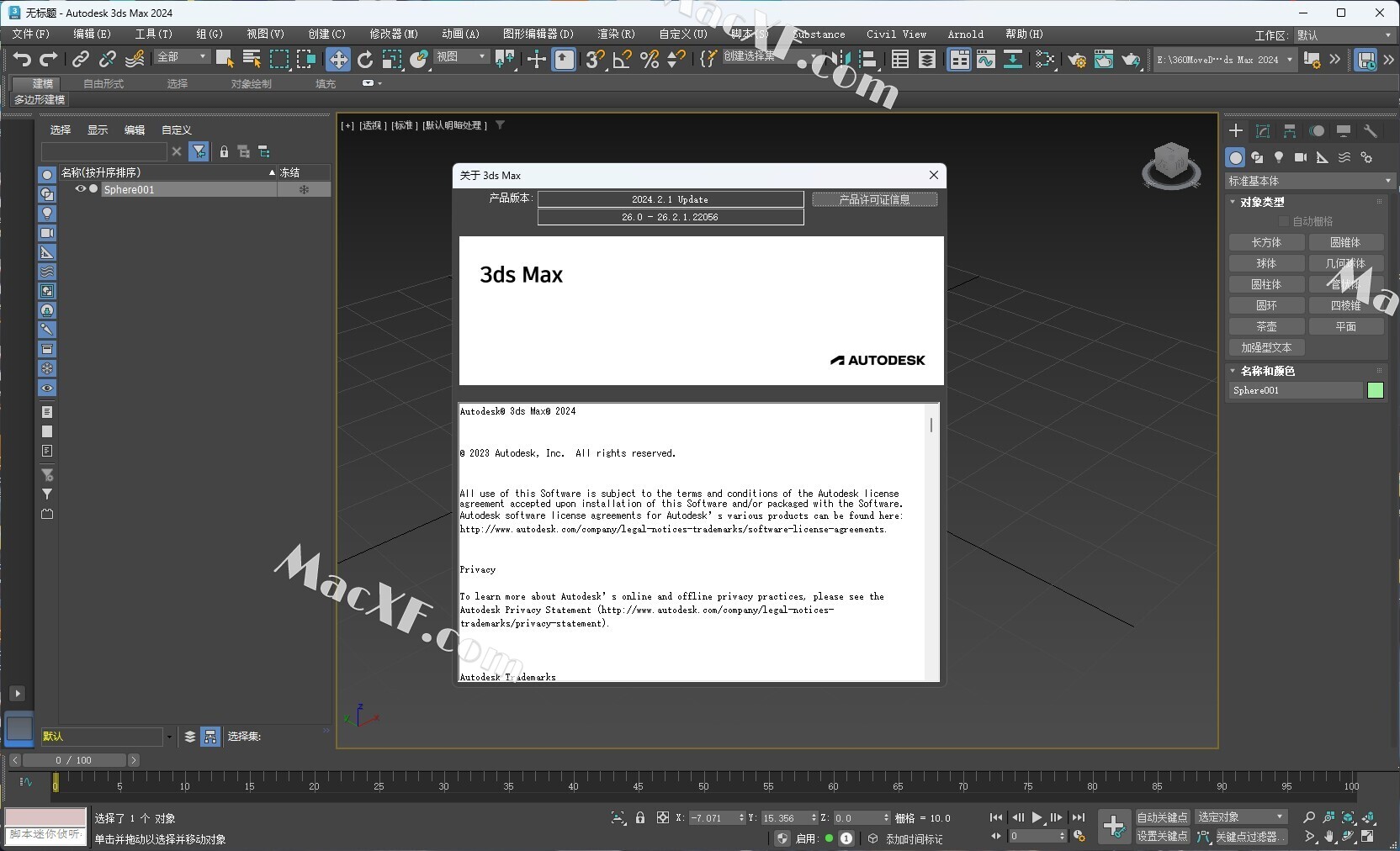Click the Sphere001 name input field
Image resolution: width=1400 pixels, height=851 pixels.
coord(1295,390)
